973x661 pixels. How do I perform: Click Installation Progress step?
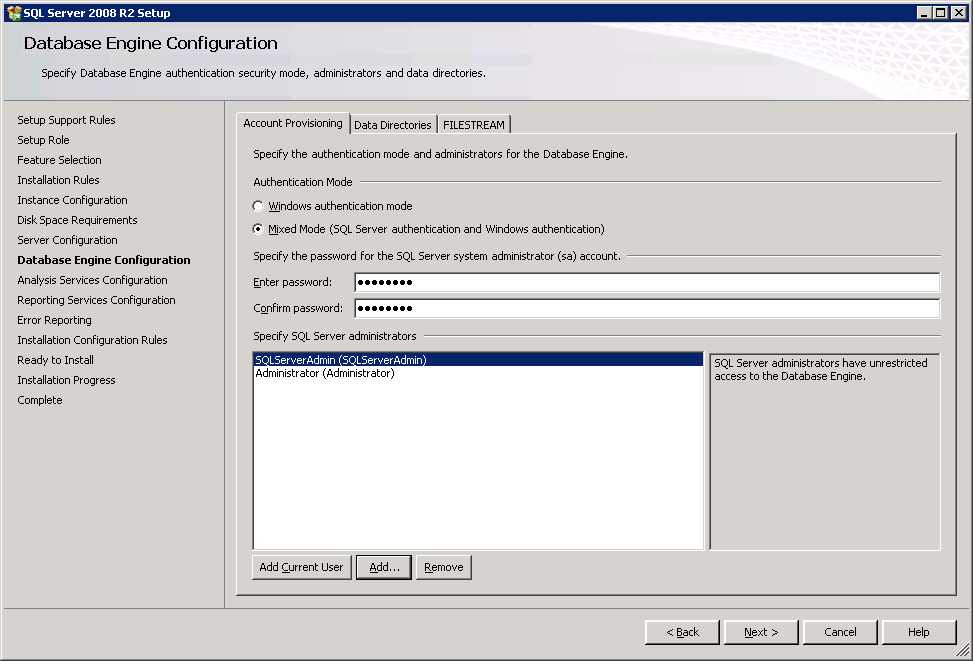tap(66, 380)
